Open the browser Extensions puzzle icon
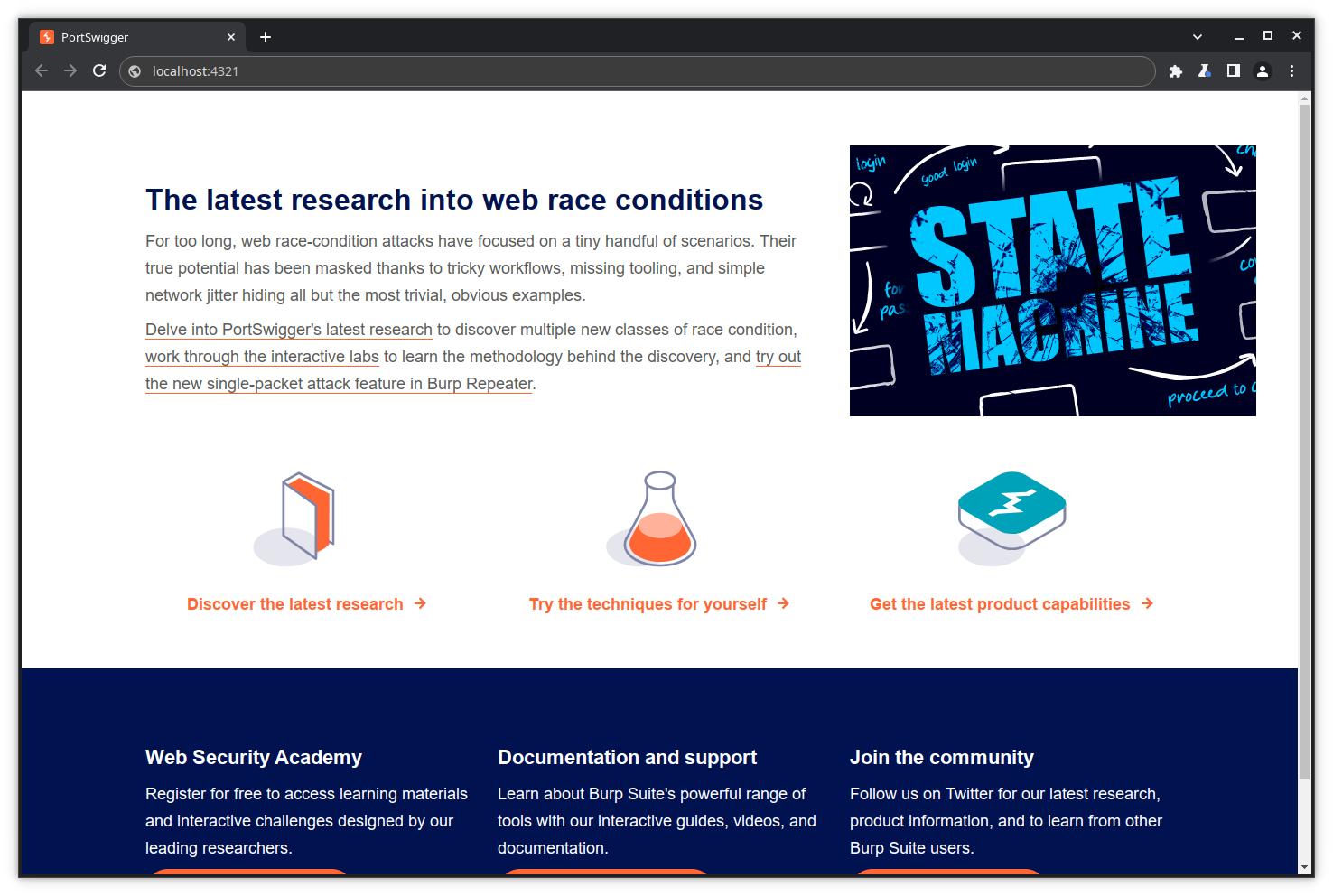1333x896 pixels. (1176, 71)
